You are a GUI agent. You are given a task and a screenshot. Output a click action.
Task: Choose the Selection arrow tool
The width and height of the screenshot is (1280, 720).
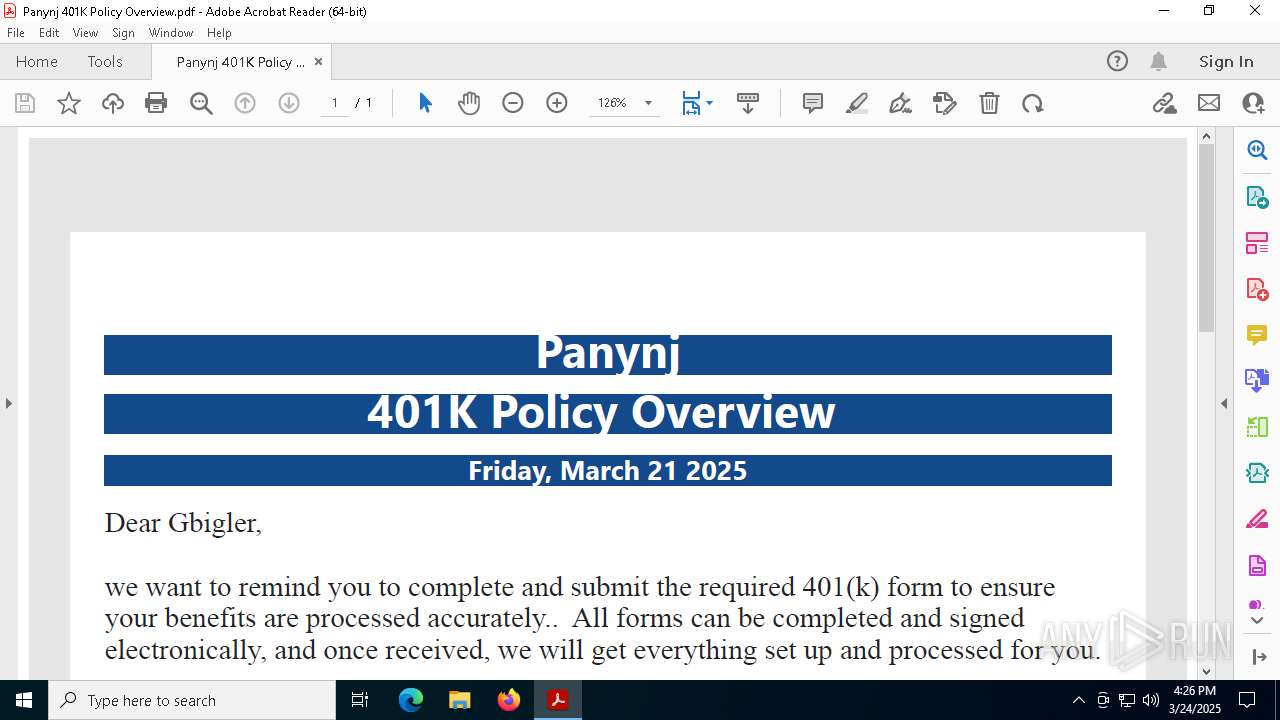(x=425, y=103)
